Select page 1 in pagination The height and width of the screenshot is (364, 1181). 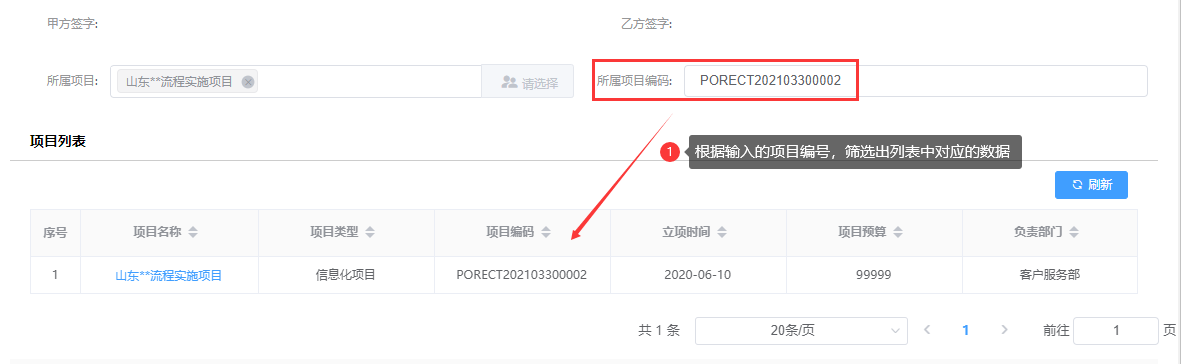pos(966,330)
